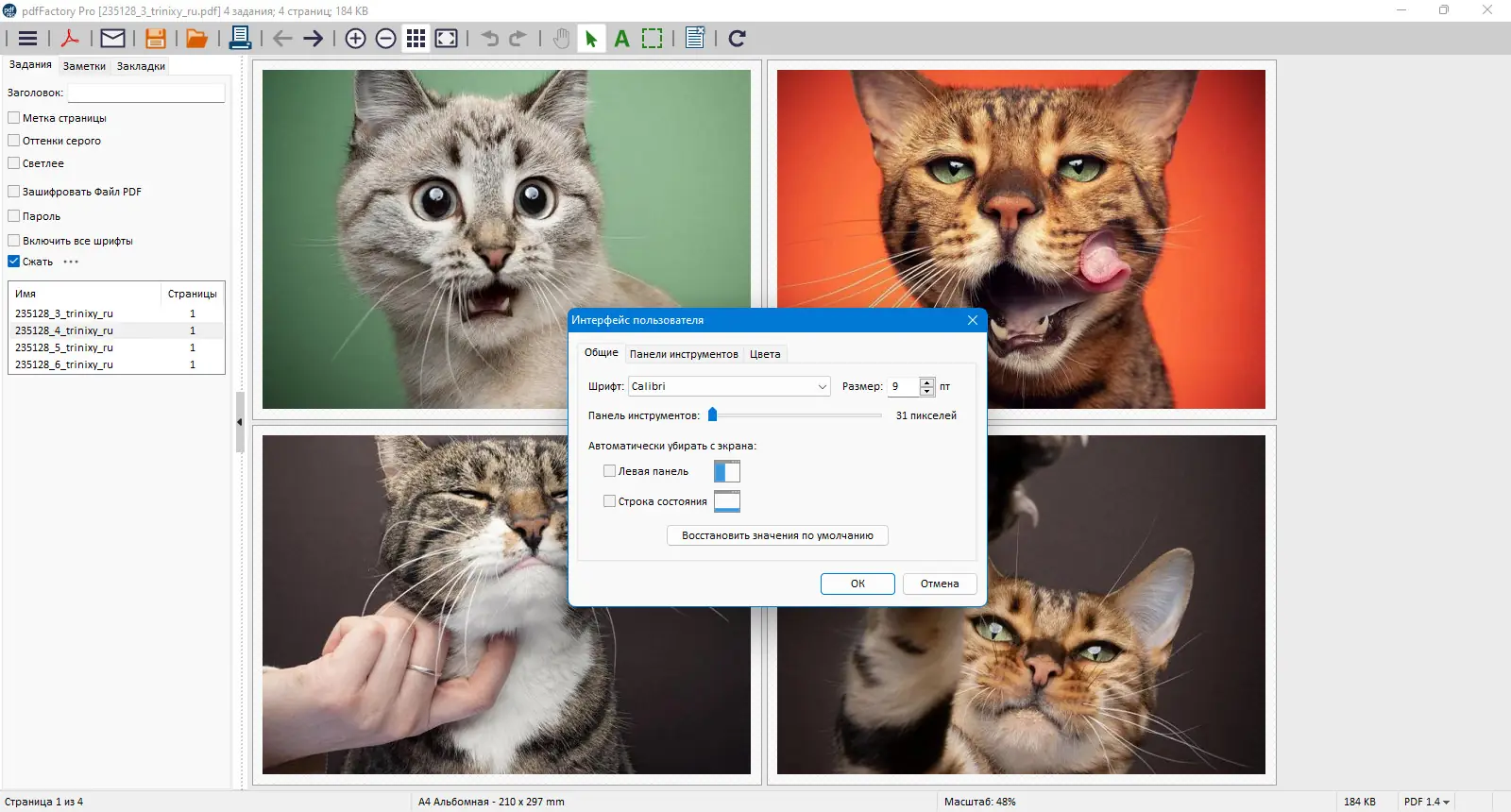Toggle the thumbnail grid view icon
Viewport: 1511px width, 812px height.
pyautogui.click(x=416, y=39)
